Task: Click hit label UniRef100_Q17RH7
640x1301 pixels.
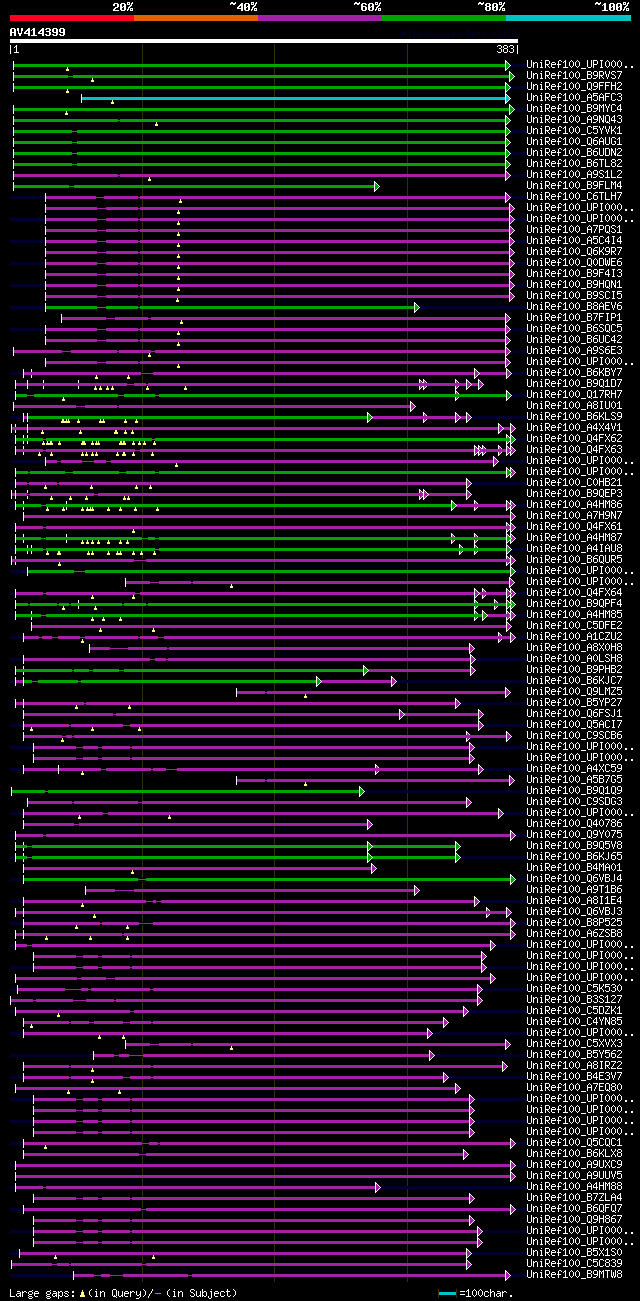Action: click(574, 394)
